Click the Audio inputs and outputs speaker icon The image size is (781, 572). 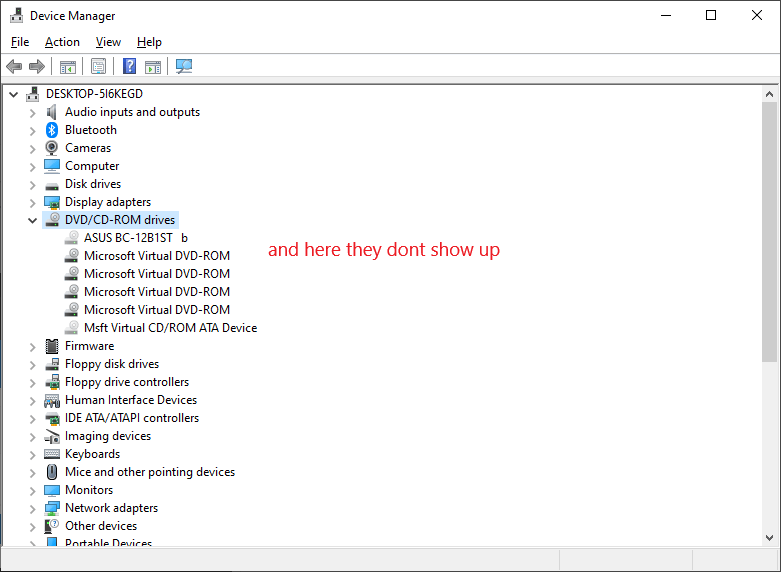pos(51,112)
